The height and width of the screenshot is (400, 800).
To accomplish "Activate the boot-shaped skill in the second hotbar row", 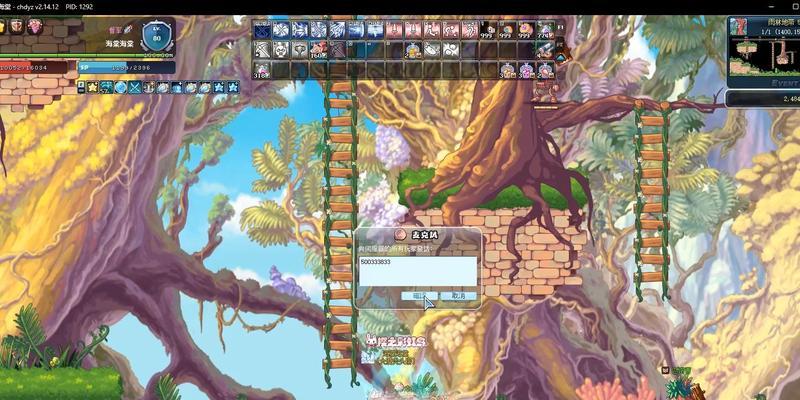I will 432,49.
